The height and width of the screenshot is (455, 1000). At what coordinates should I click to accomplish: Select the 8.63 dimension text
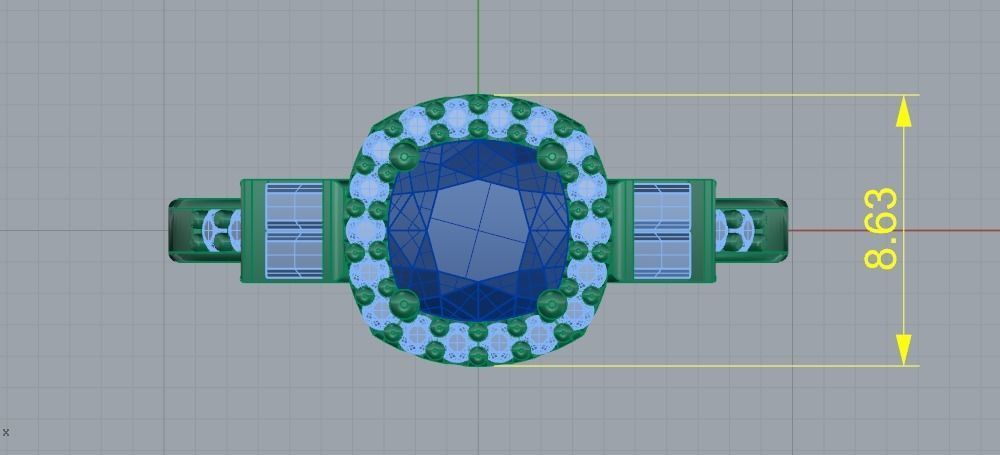[881, 228]
